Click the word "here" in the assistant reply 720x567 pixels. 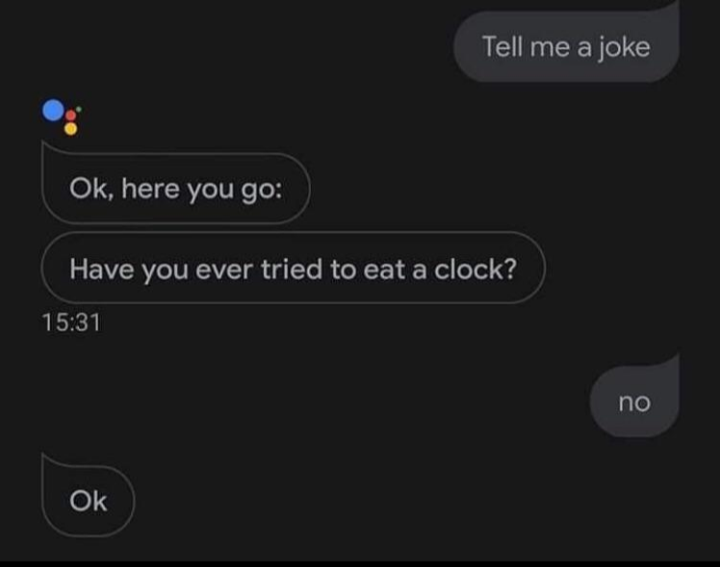point(150,189)
